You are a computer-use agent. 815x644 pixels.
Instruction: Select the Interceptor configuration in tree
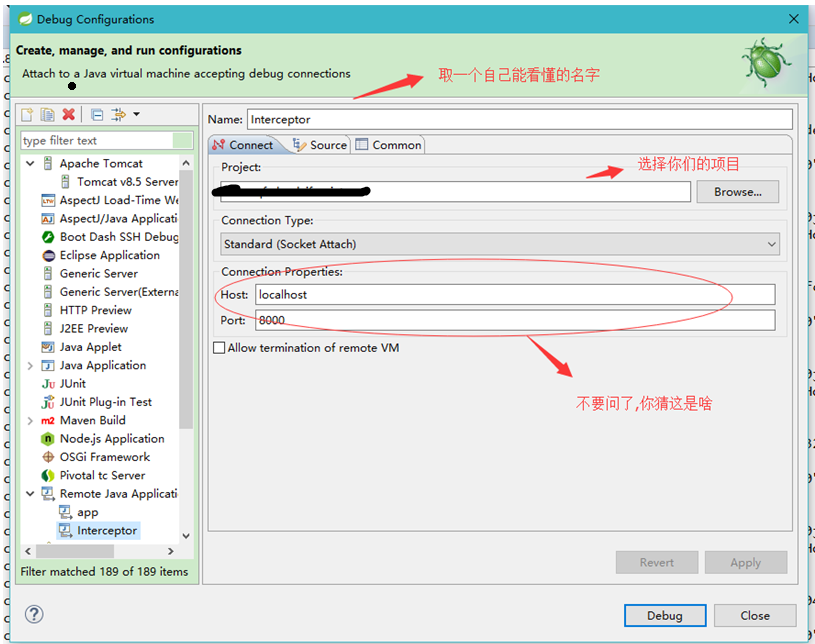[x=98, y=531]
